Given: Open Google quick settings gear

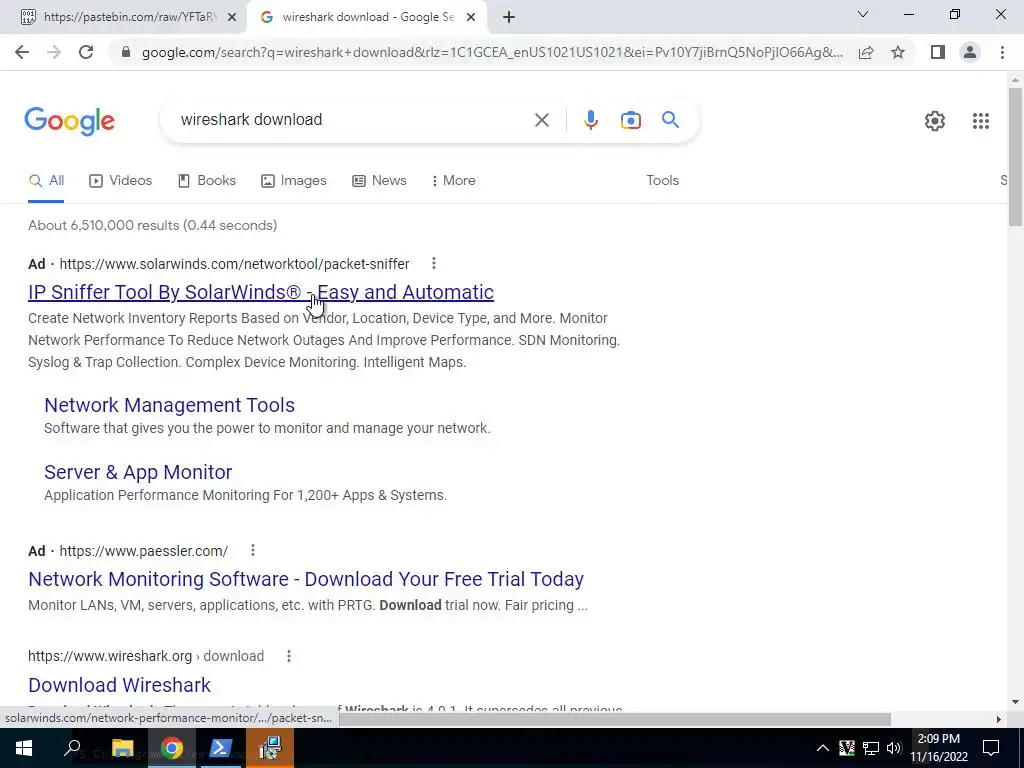Looking at the screenshot, I should click(935, 121).
